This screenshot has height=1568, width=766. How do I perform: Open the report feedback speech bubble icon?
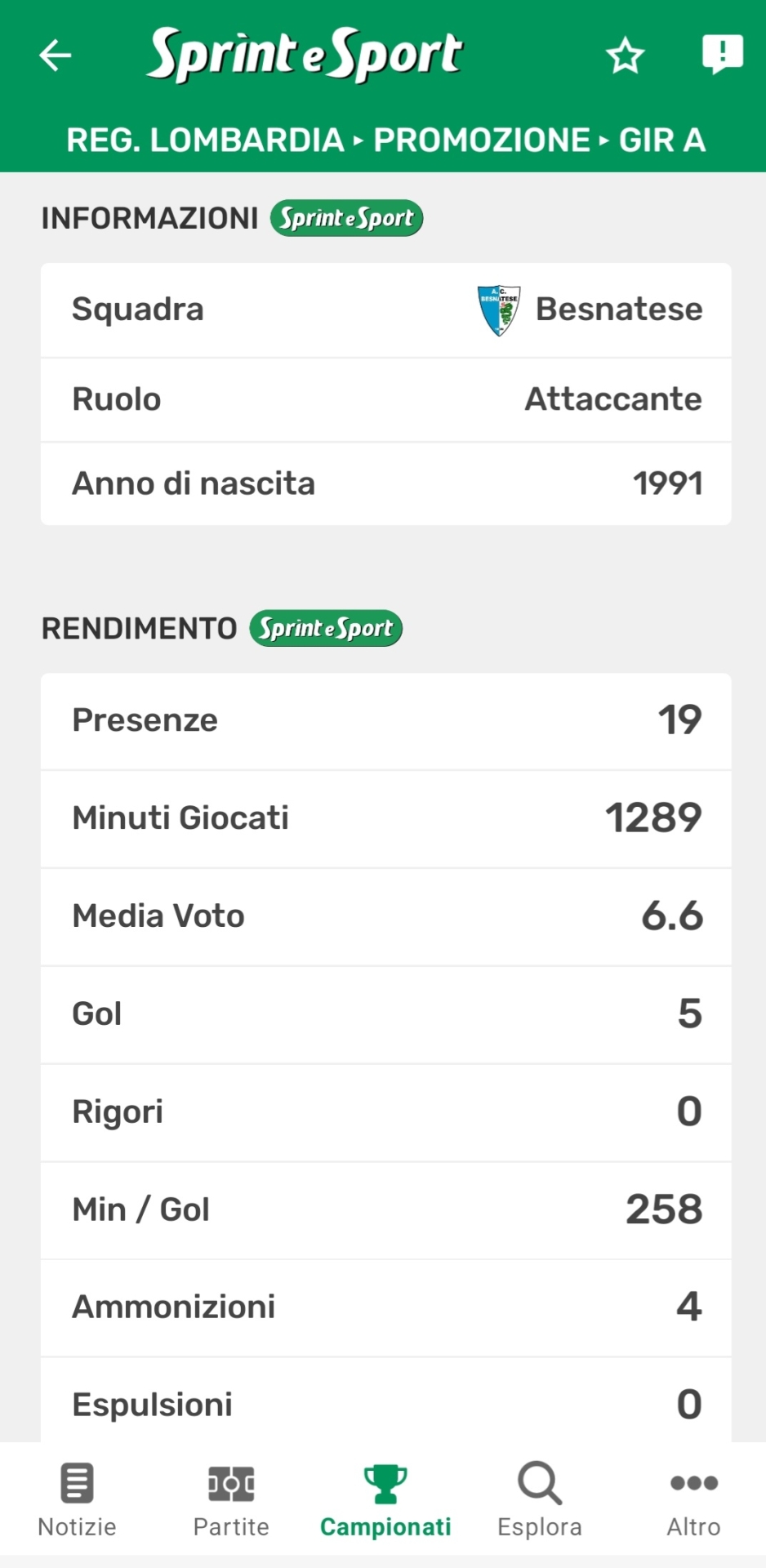tap(722, 54)
